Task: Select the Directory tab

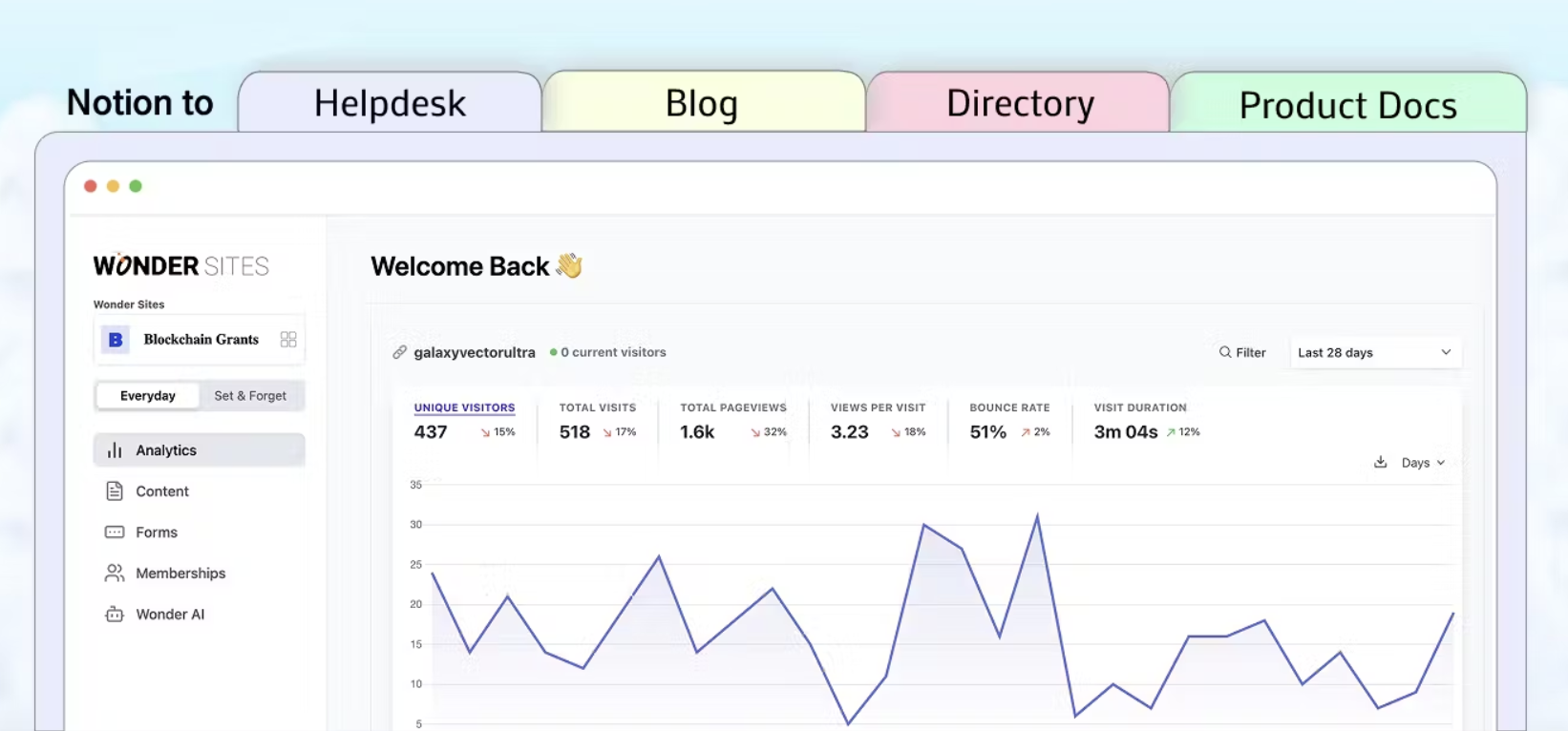Action: (x=1019, y=102)
